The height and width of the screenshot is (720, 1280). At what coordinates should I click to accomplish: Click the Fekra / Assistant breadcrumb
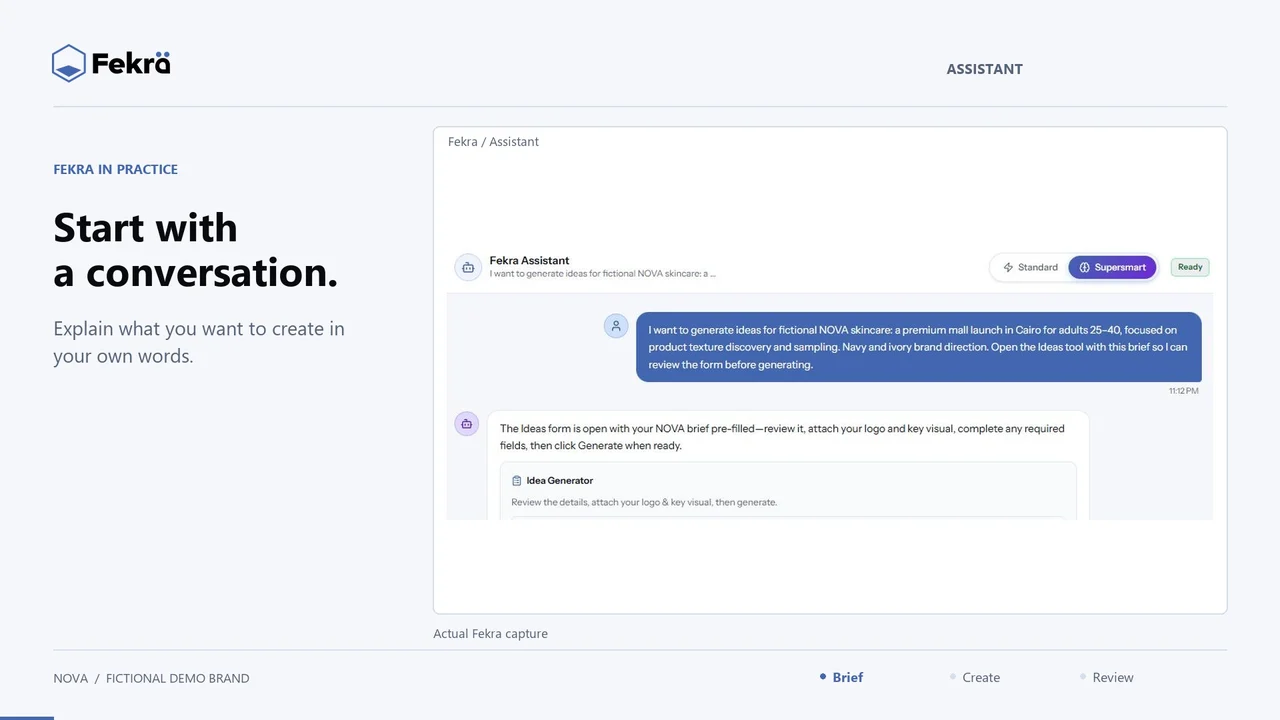493,142
